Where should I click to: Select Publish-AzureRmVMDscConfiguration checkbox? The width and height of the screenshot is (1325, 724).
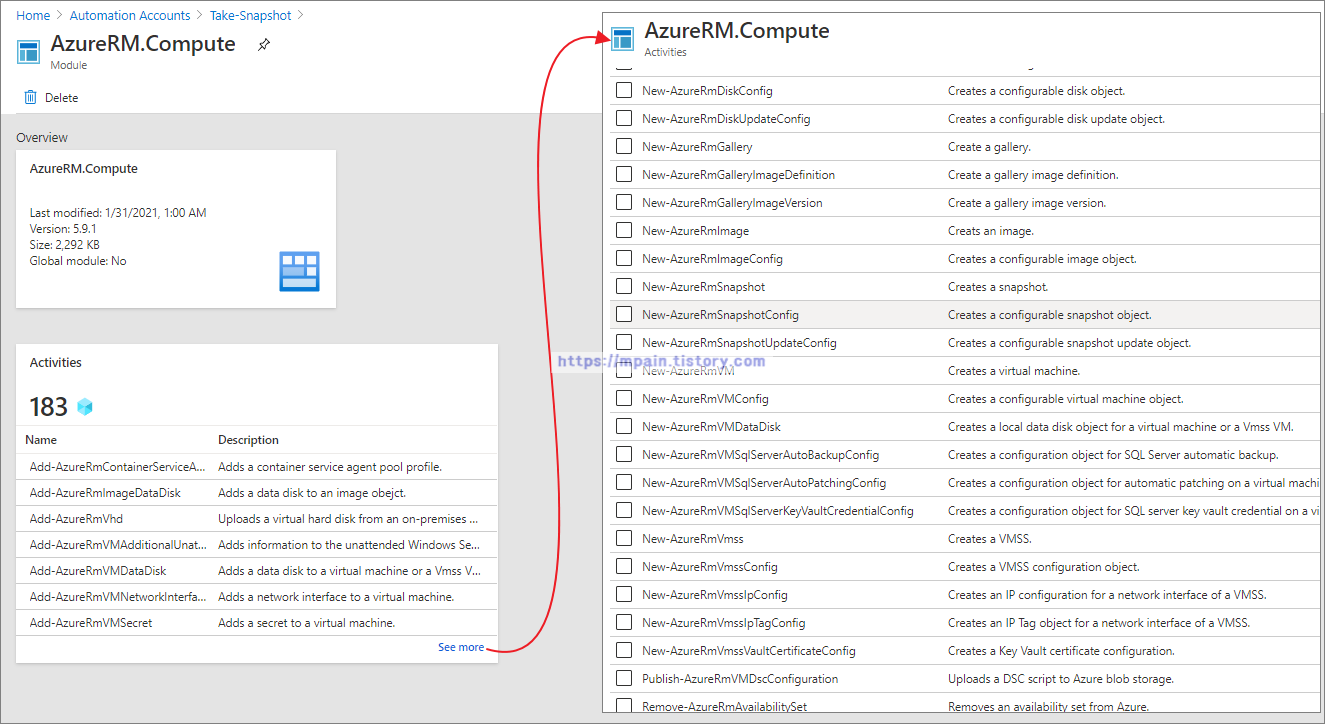pos(624,678)
